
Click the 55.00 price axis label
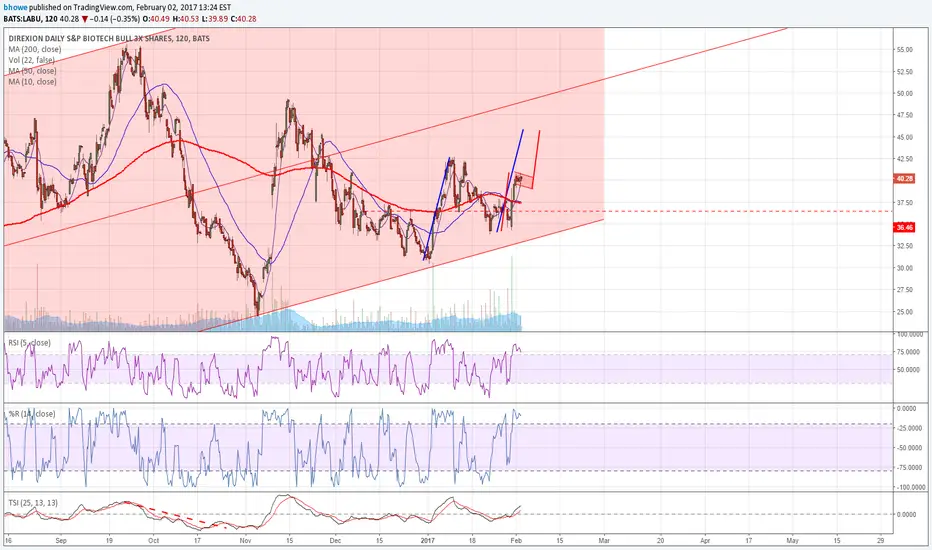905,50
